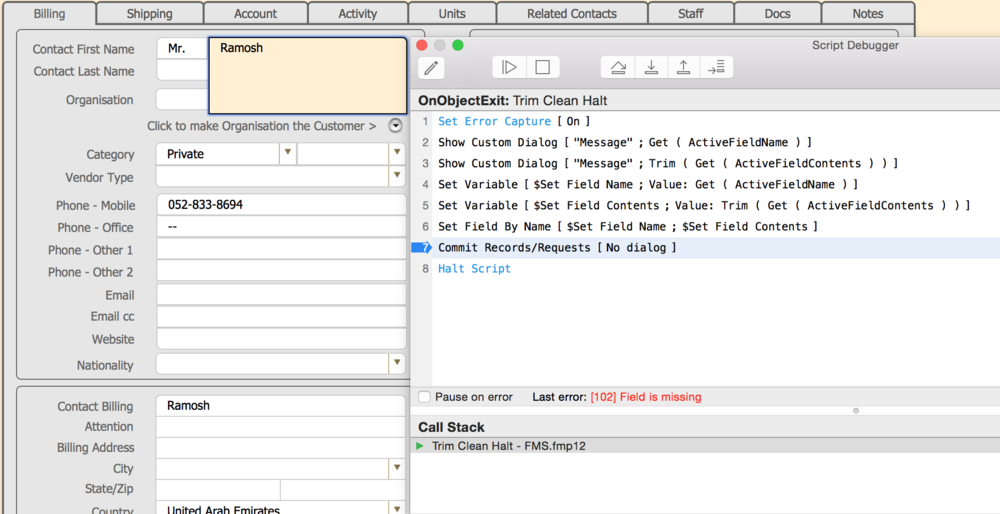Open the Nationality dropdown list
Screen dimensions: 1000x514
pos(396,365)
